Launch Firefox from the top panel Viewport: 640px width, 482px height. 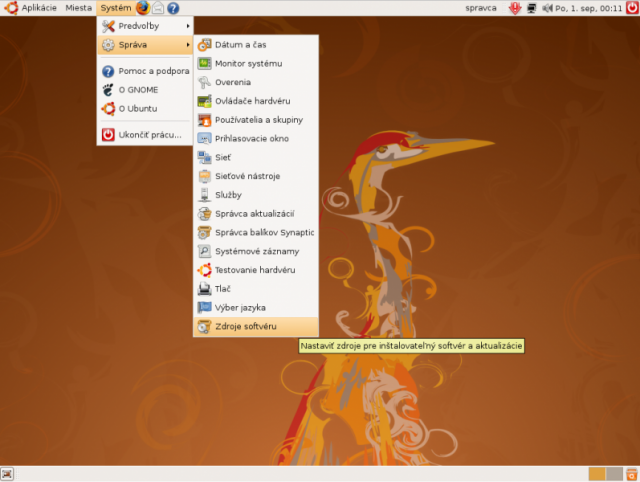(x=143, y=8)
